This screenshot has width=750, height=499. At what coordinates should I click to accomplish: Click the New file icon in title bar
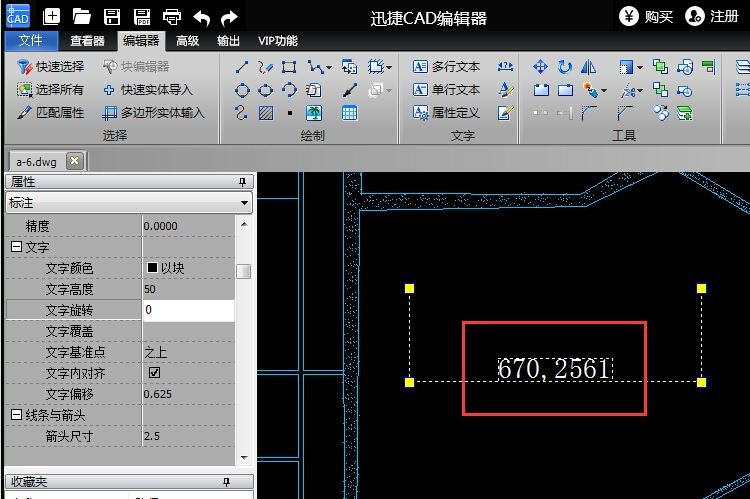pyautogui.click(x=52, y=16)
